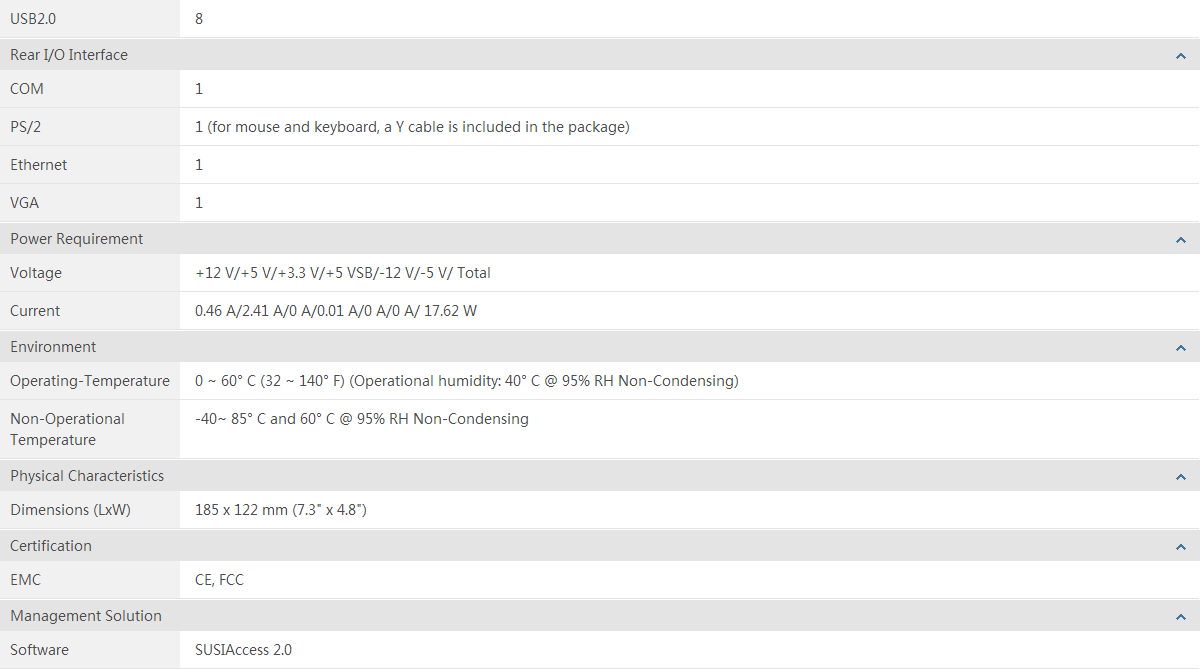Click the VGA row label
1202x670 pixels.
tap(25, 203)
